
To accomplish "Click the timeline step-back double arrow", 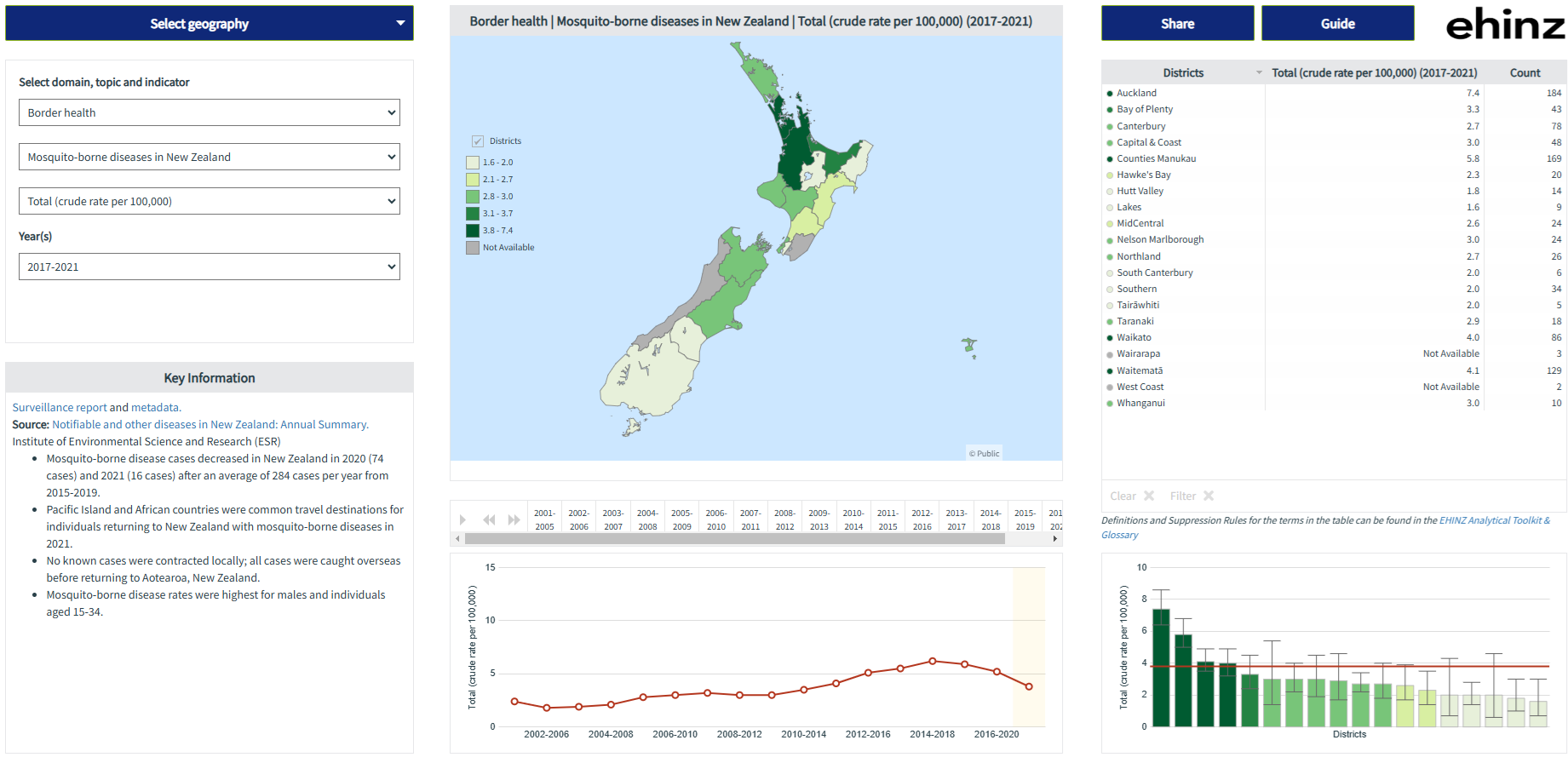I will click(489, 519).
